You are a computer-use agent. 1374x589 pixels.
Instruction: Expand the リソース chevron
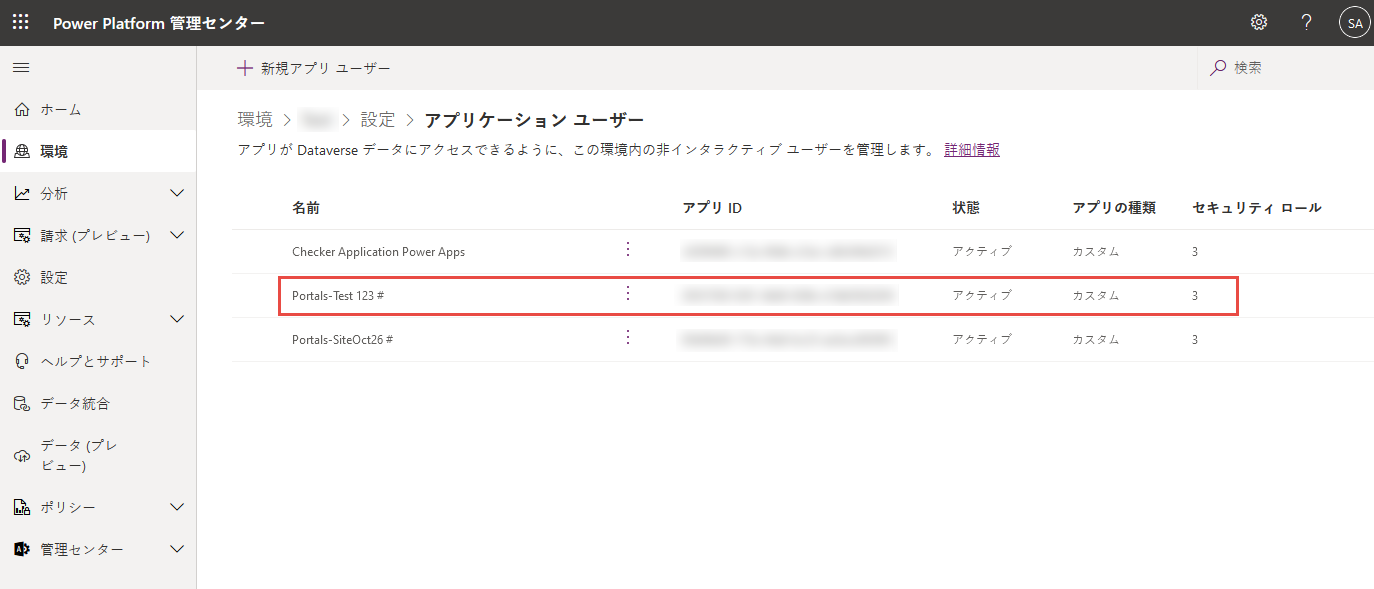tap(177, 319)
